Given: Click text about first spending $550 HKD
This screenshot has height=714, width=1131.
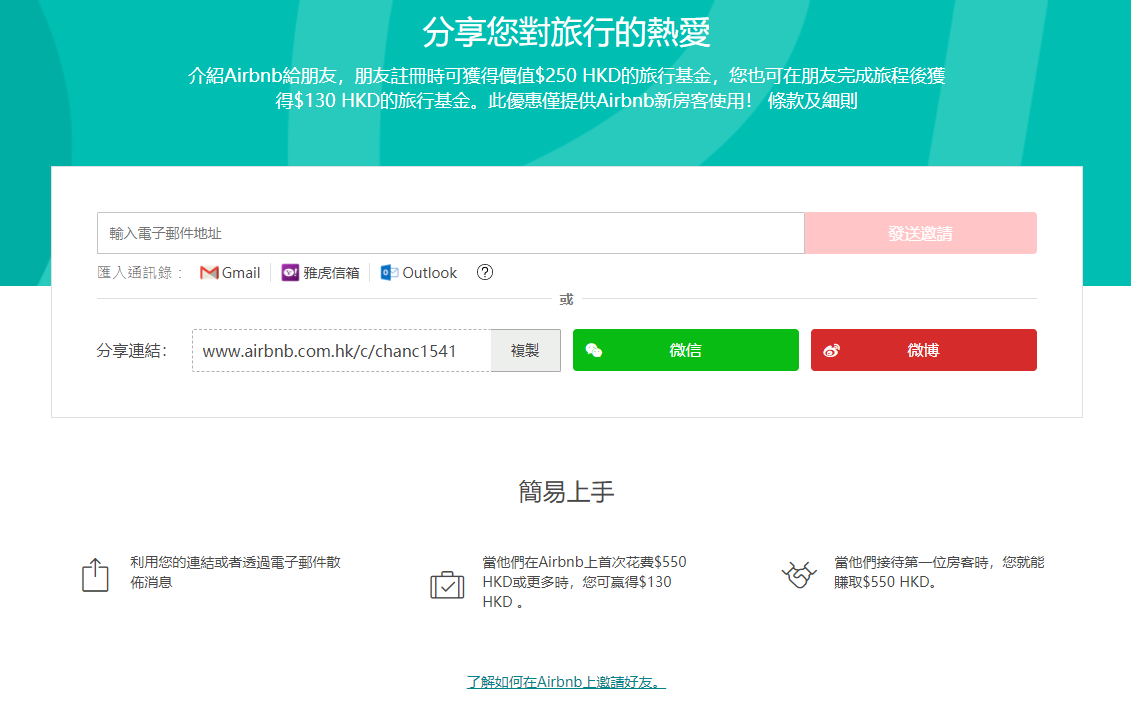Looking at the screenshot, I should pyautogui.click(x=584, y=581).
